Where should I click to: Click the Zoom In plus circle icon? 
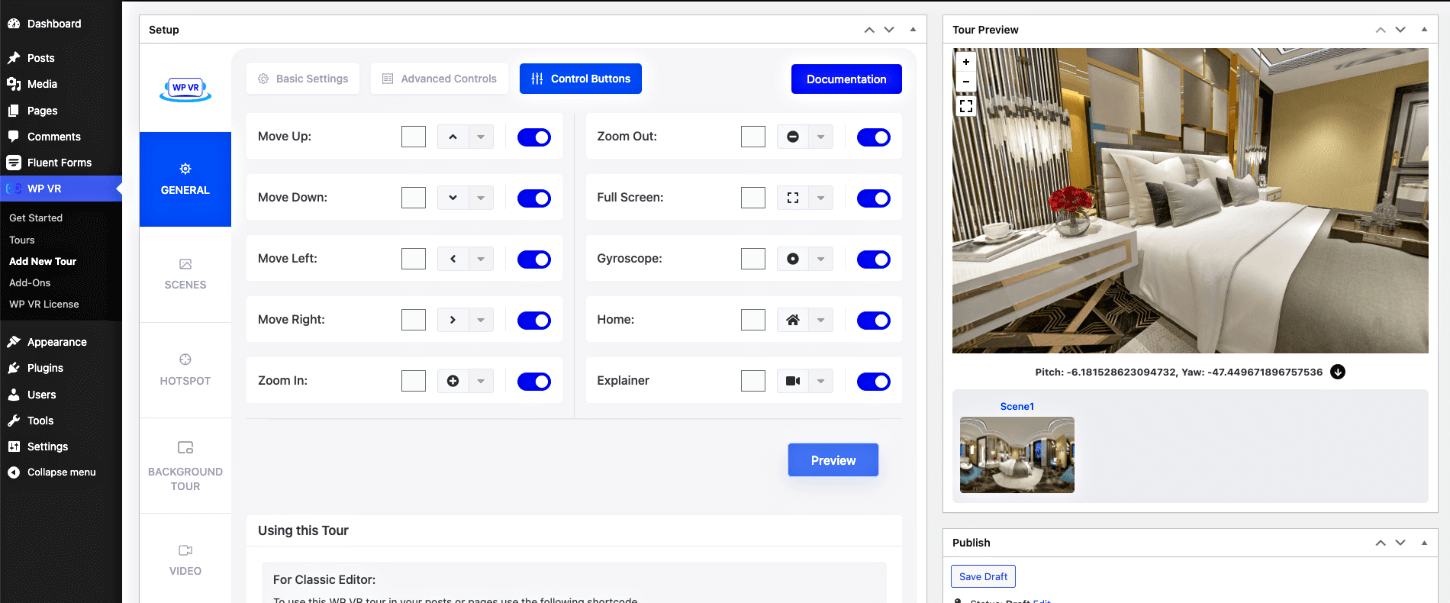pos(453,381)
